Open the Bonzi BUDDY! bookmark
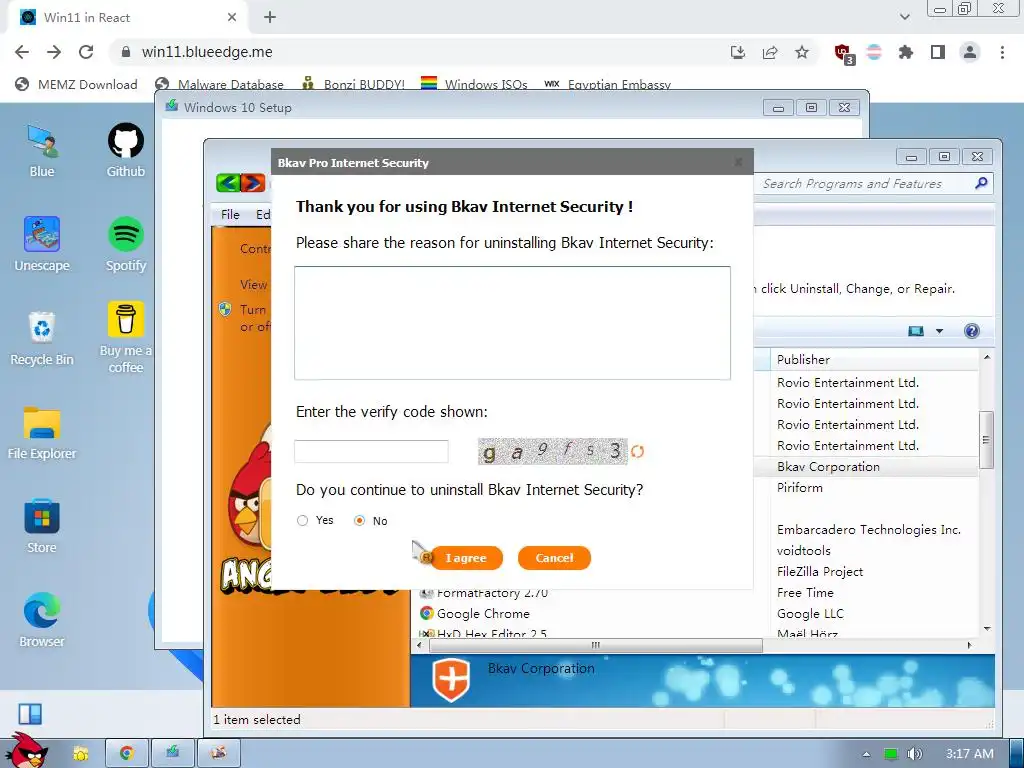This screenshot has width=1024, height=768. (353, 84)
